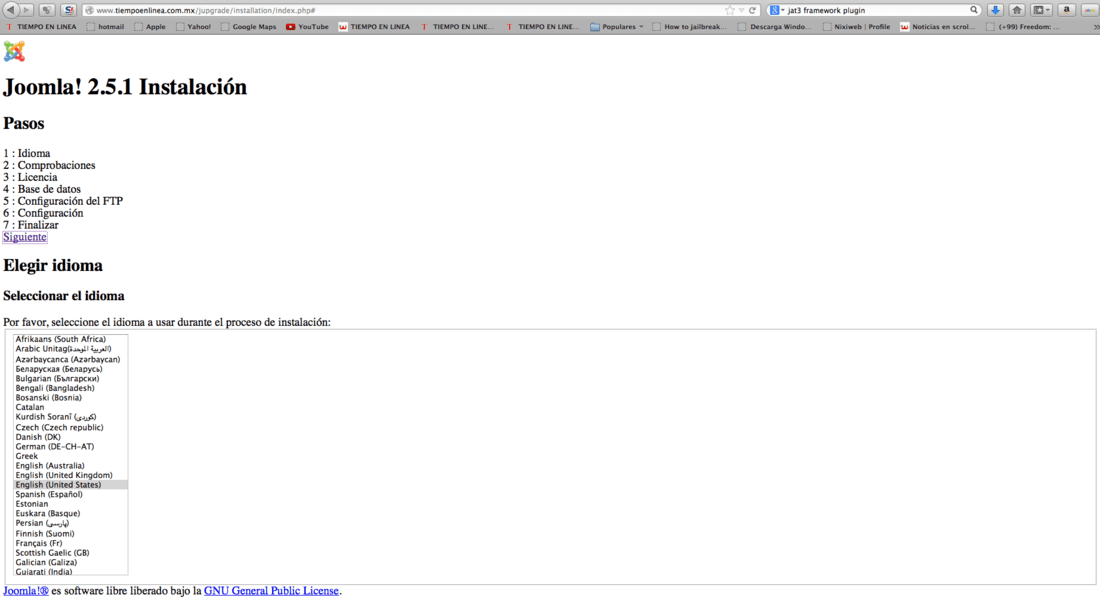Open the Downloads arrow button

pyautogui.click(x=995, y=10)
